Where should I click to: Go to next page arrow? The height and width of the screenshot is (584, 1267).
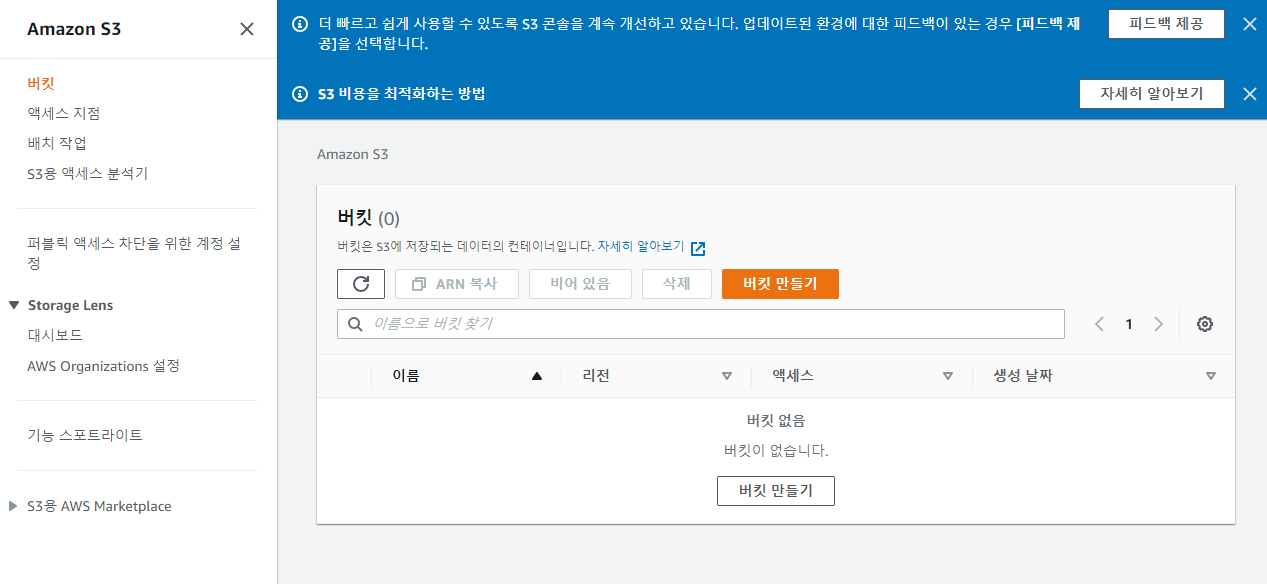tap(1159, 324)
